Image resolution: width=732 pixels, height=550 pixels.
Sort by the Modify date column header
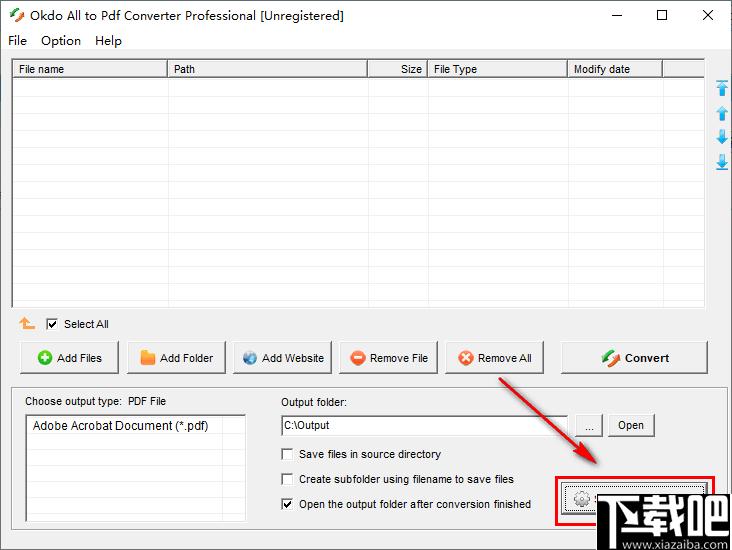[615, 69]
